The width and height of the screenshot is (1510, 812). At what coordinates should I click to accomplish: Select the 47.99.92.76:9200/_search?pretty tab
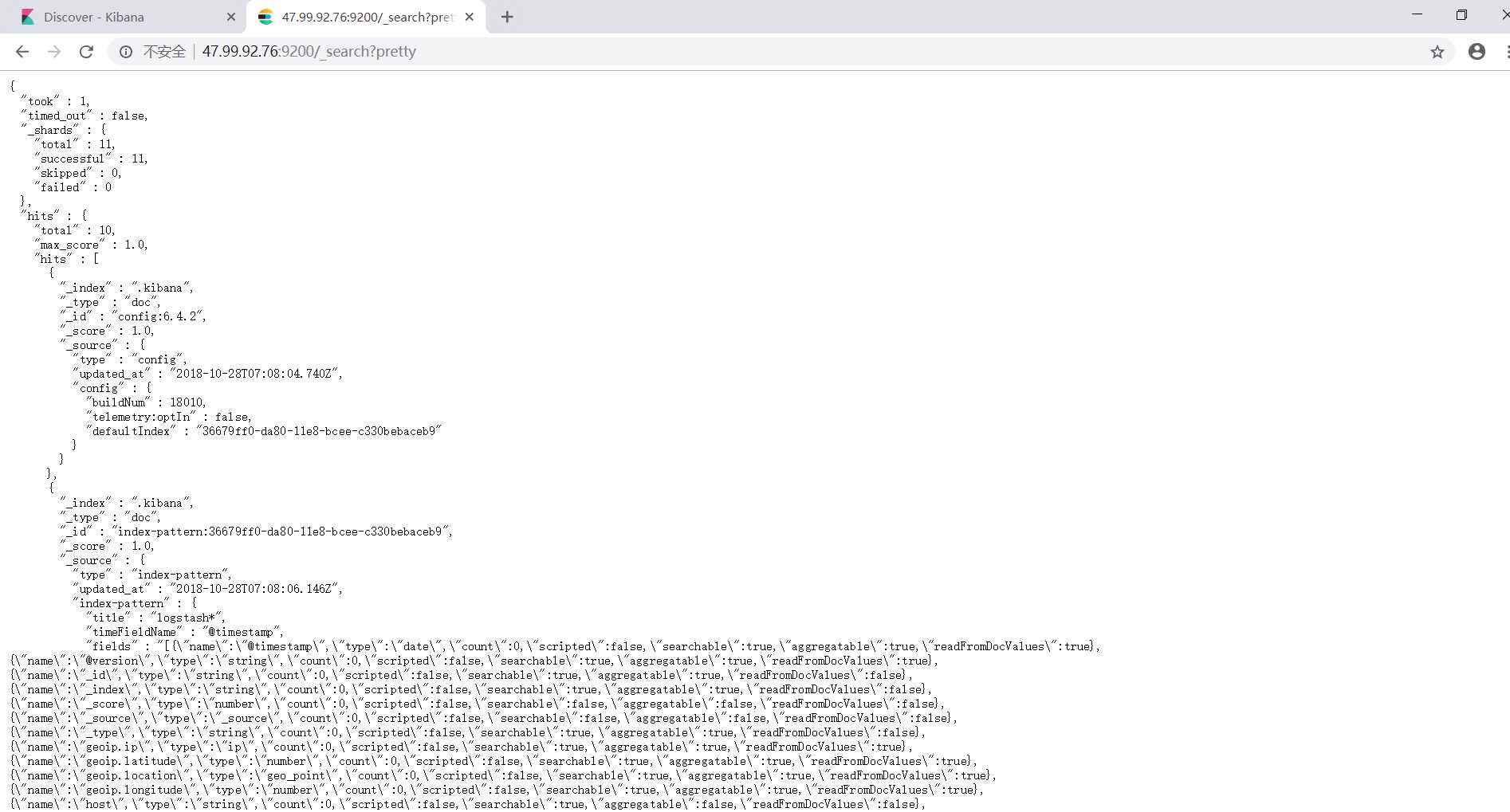pos(367,17)
